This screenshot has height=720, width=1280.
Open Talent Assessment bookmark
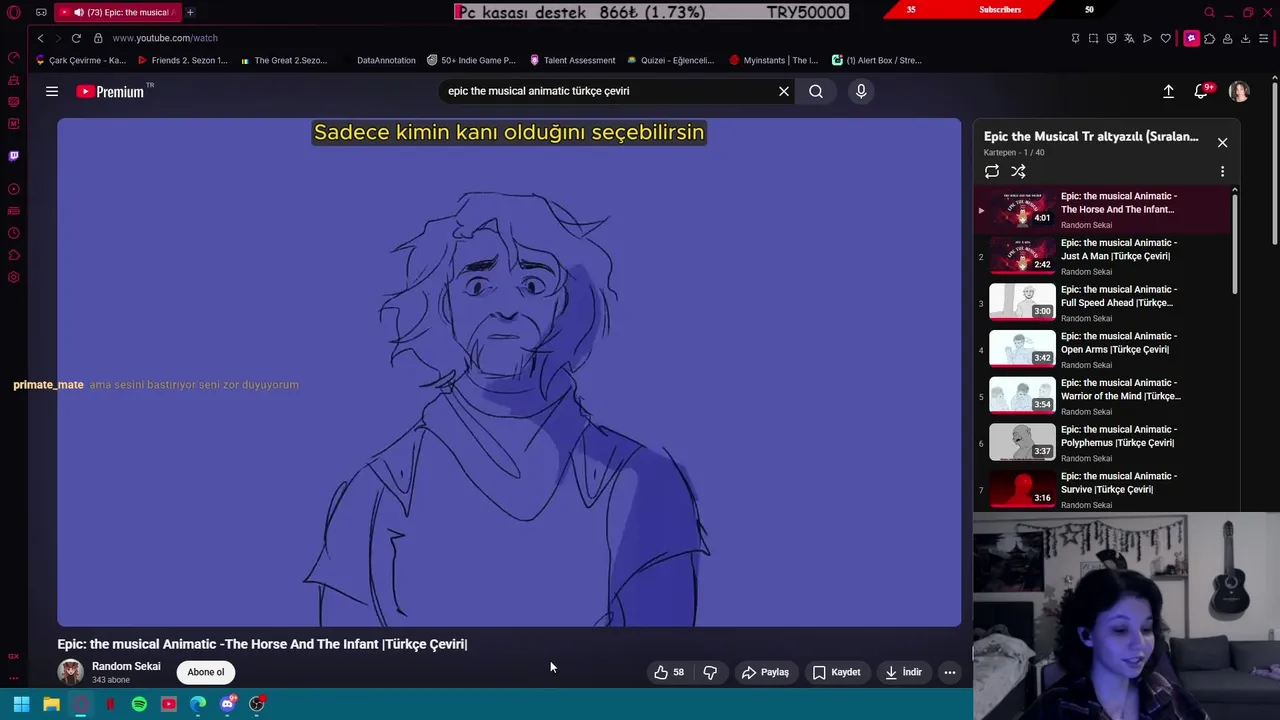point(573,60)
